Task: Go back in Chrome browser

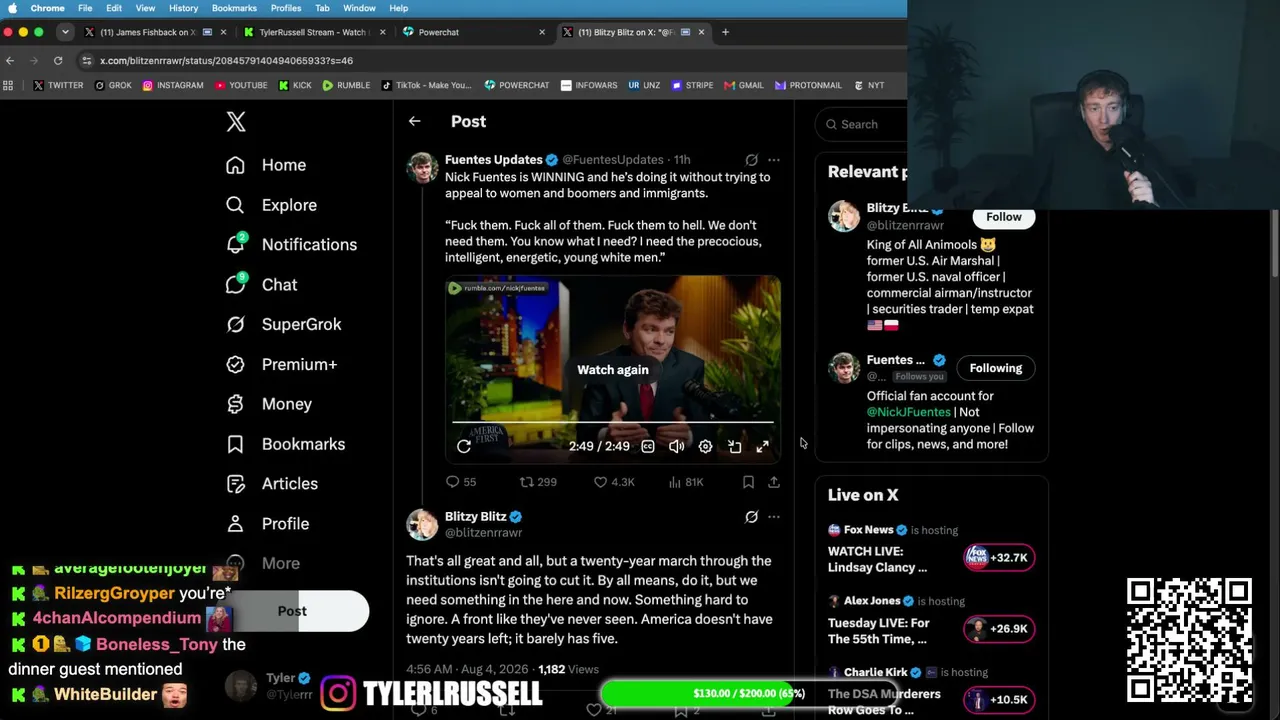Action: click(x=10, y=60)
